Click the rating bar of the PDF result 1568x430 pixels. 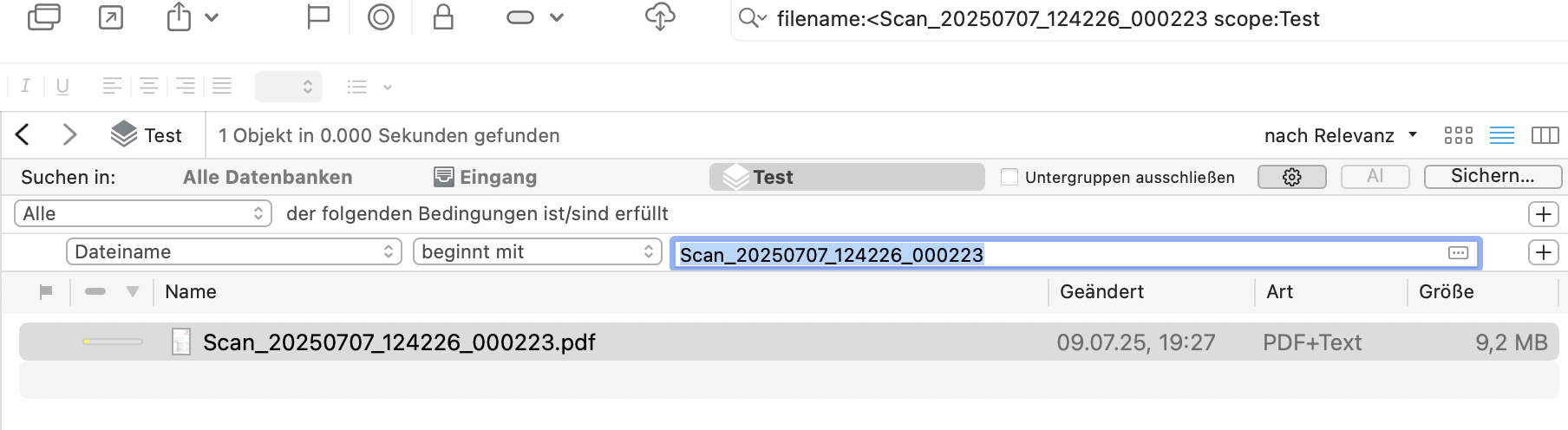pyautogui.click(x=113, y=342)
